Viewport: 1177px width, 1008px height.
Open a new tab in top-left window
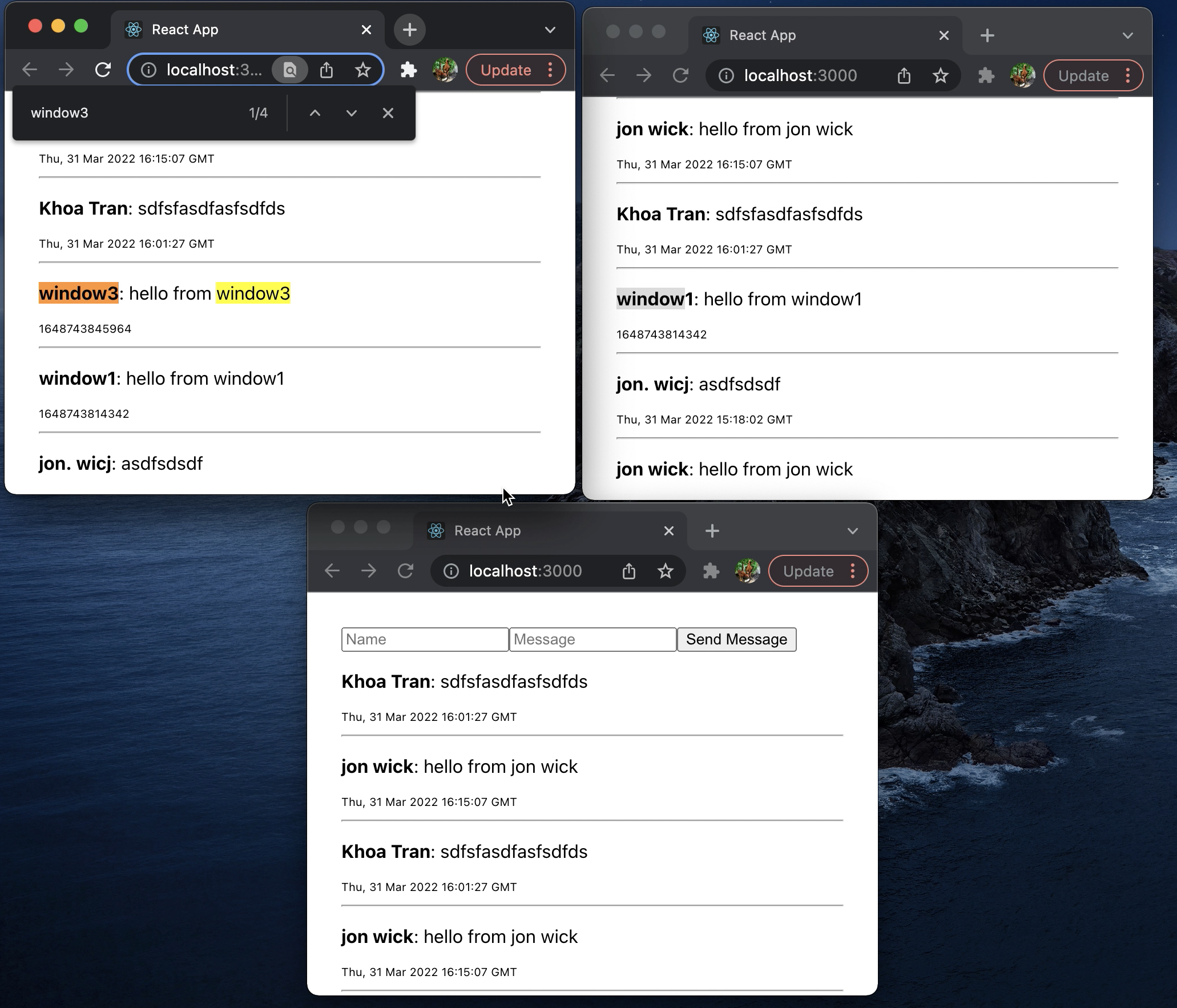410,30
